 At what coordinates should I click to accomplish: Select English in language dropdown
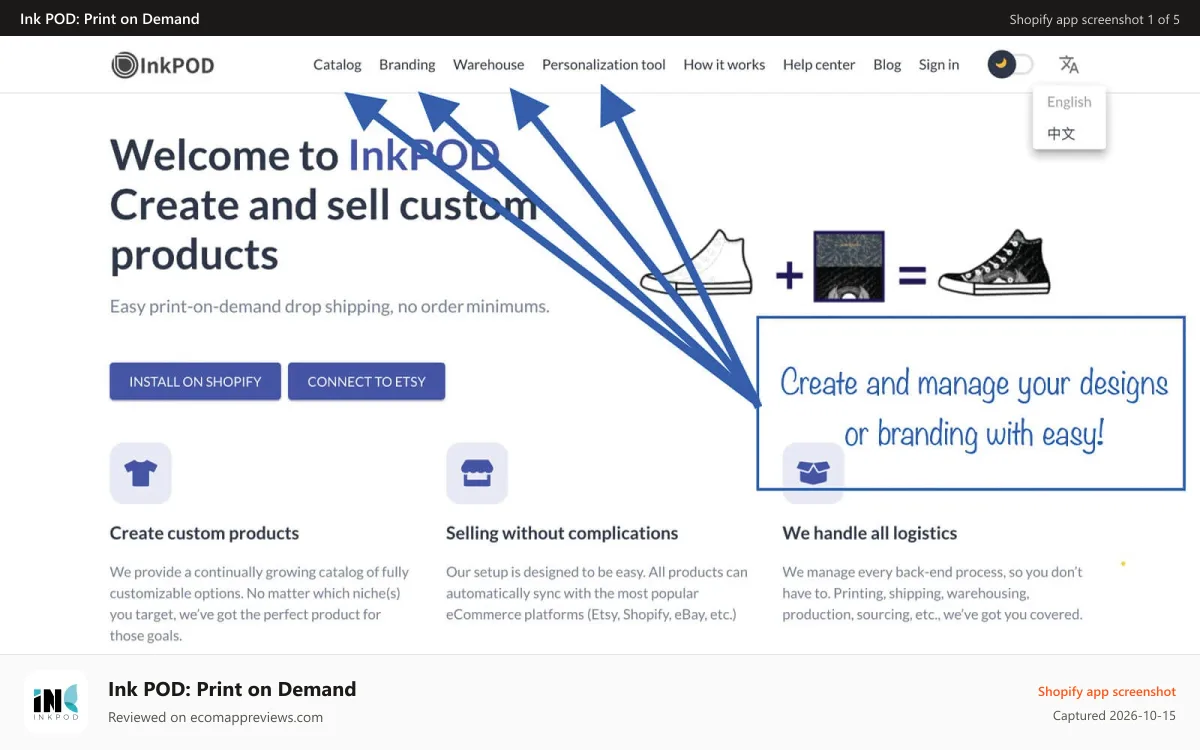pyautogui.click(x=1069, y=102)
